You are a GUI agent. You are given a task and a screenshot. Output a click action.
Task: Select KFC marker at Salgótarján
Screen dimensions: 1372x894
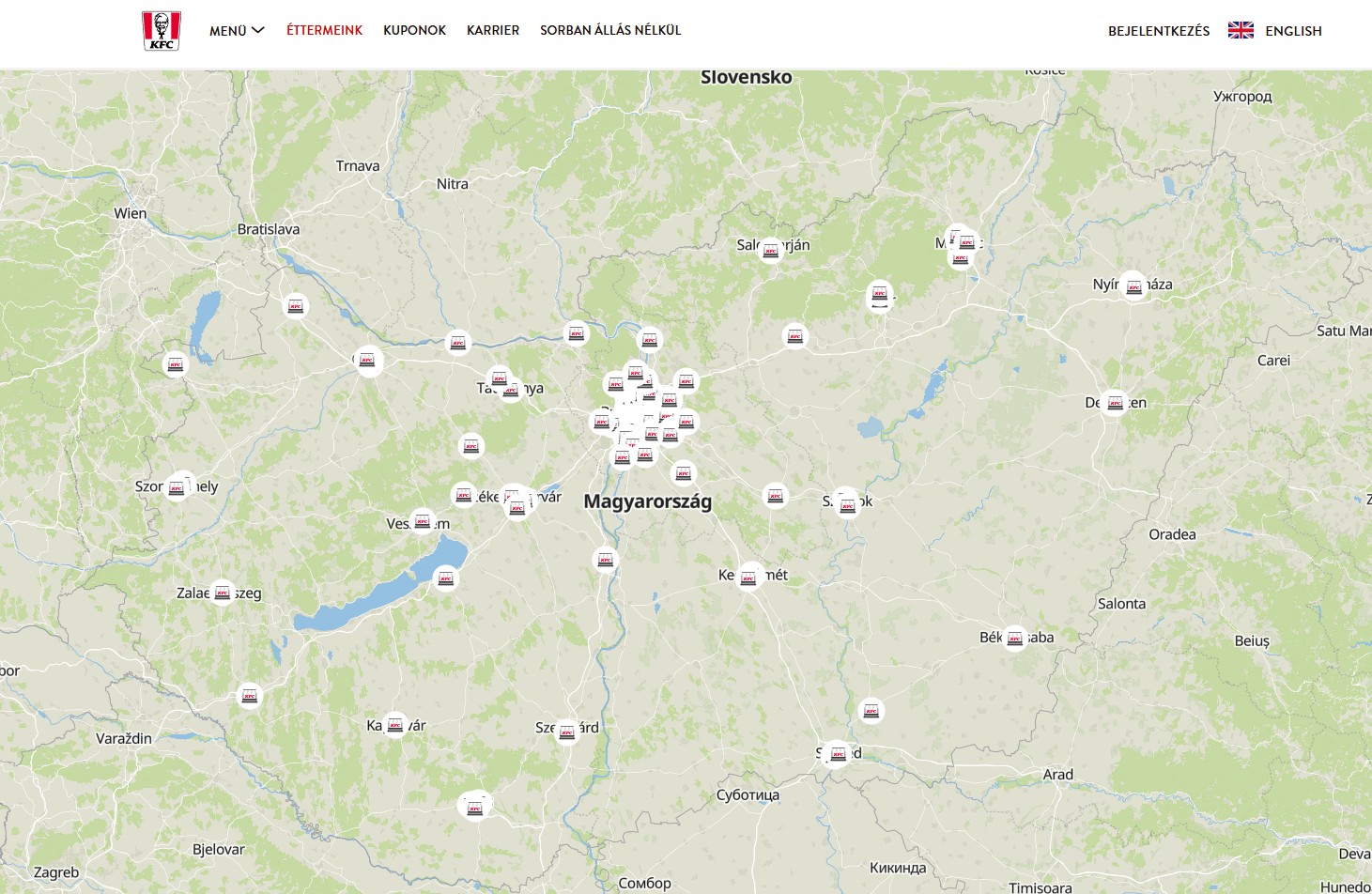[x=771, y=249]
